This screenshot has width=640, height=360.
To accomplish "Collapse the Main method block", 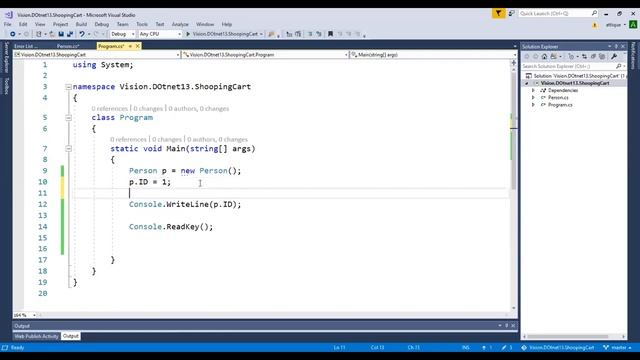I will point(69,149).
